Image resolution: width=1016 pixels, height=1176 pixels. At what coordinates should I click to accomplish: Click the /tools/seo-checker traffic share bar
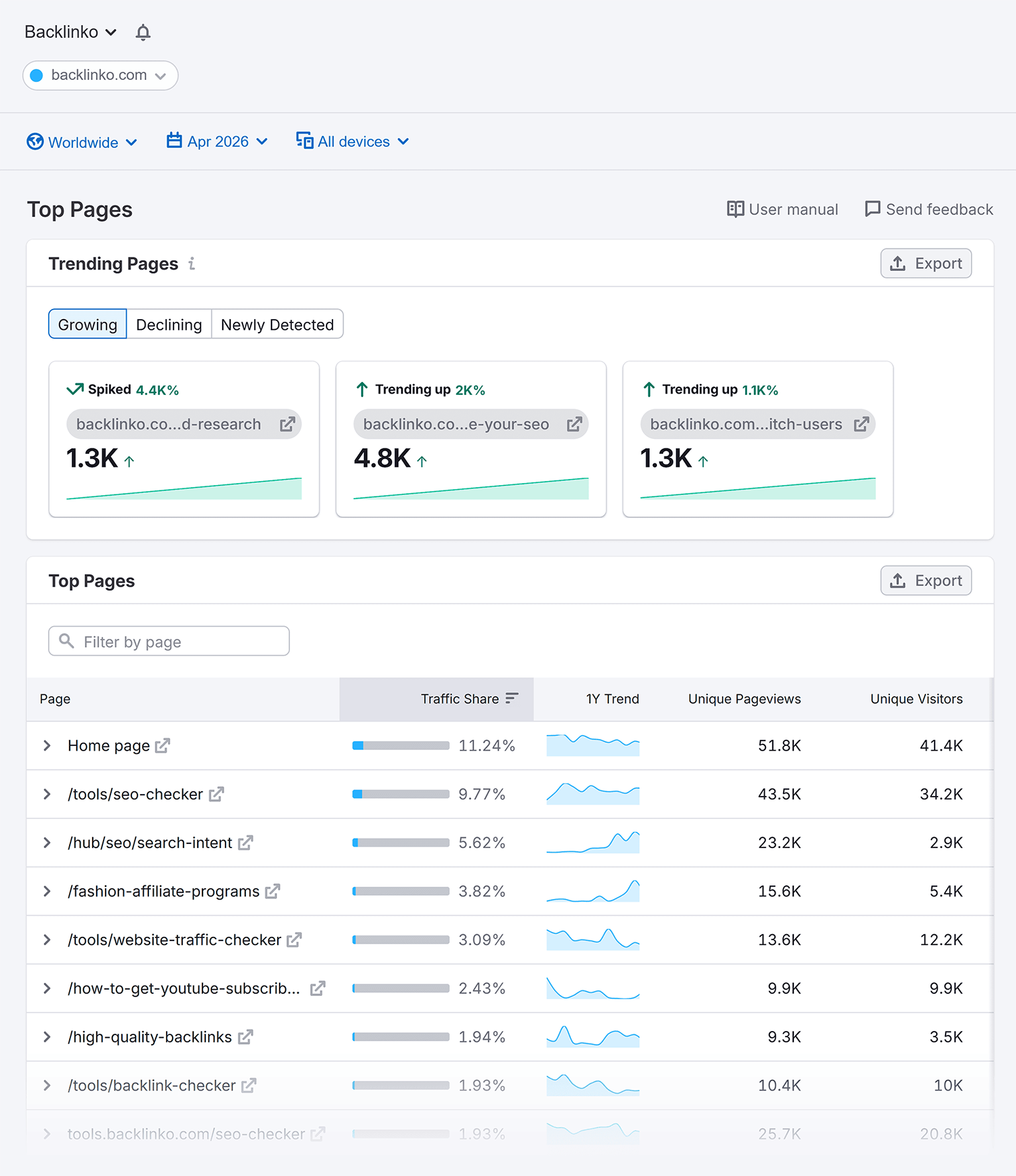coord(401,795)
